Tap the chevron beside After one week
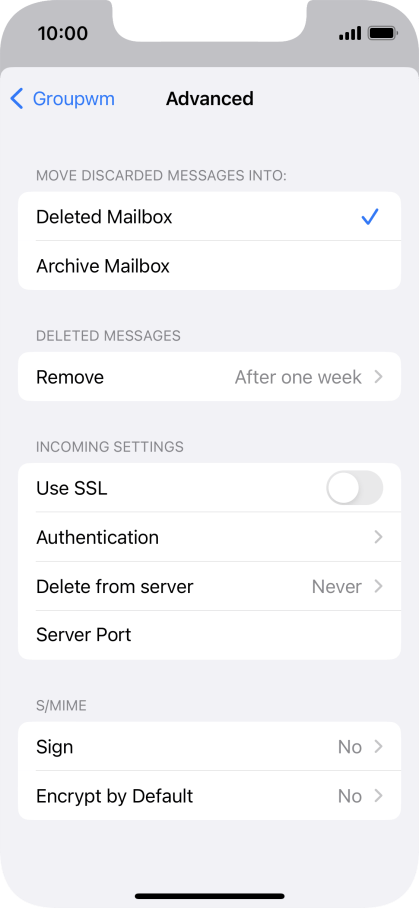 pos(378,377)
